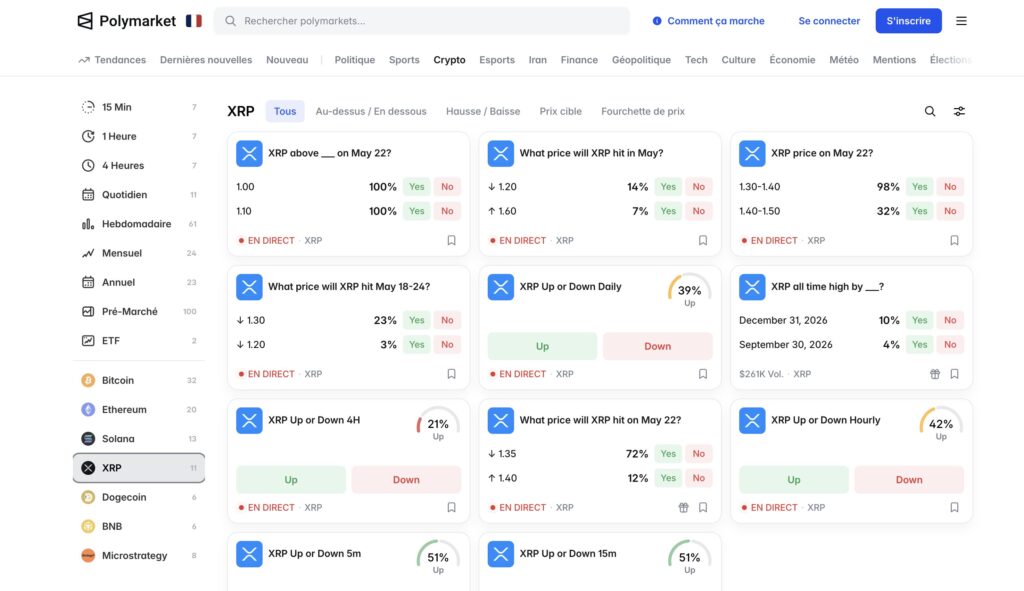
Task: Open the Hebdomadaire sidebar category
Action: [138, 224]
